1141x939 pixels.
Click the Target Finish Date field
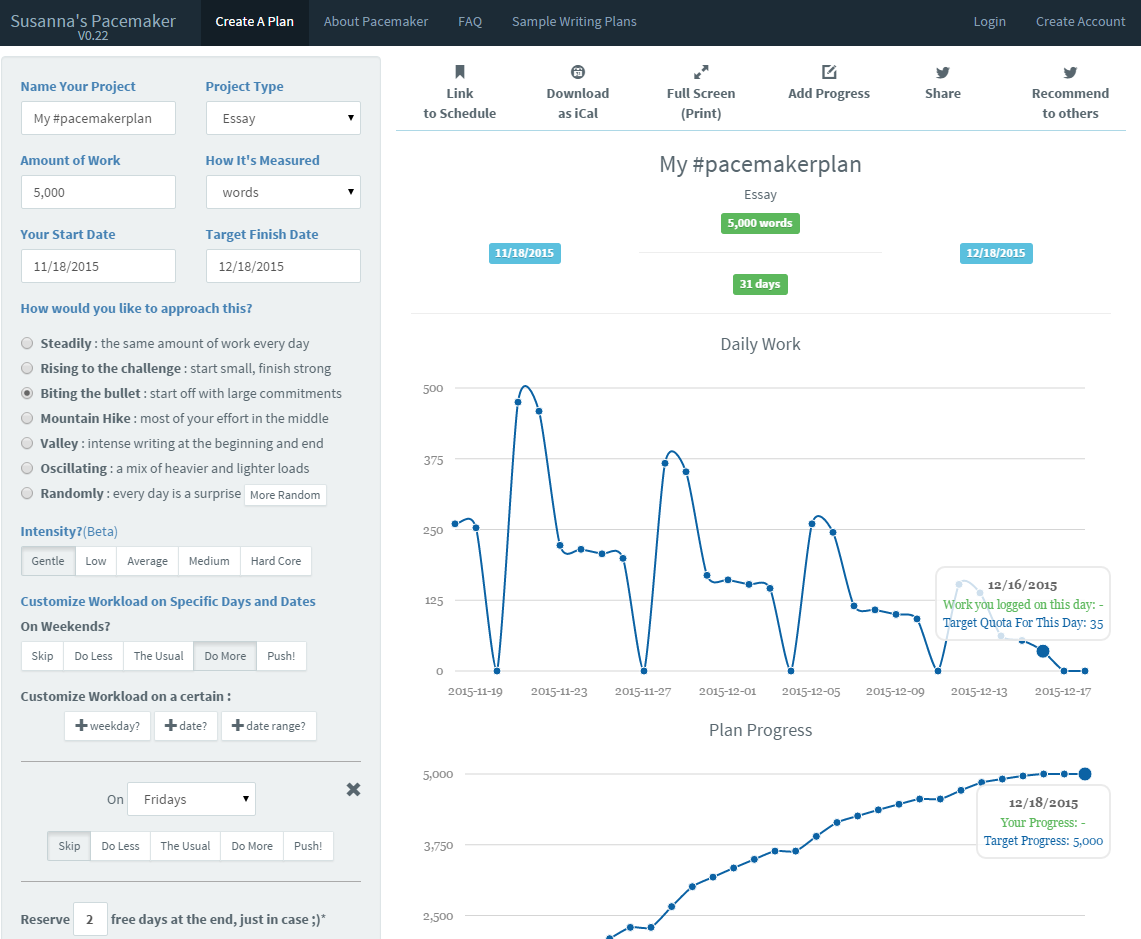pos(283,266)
